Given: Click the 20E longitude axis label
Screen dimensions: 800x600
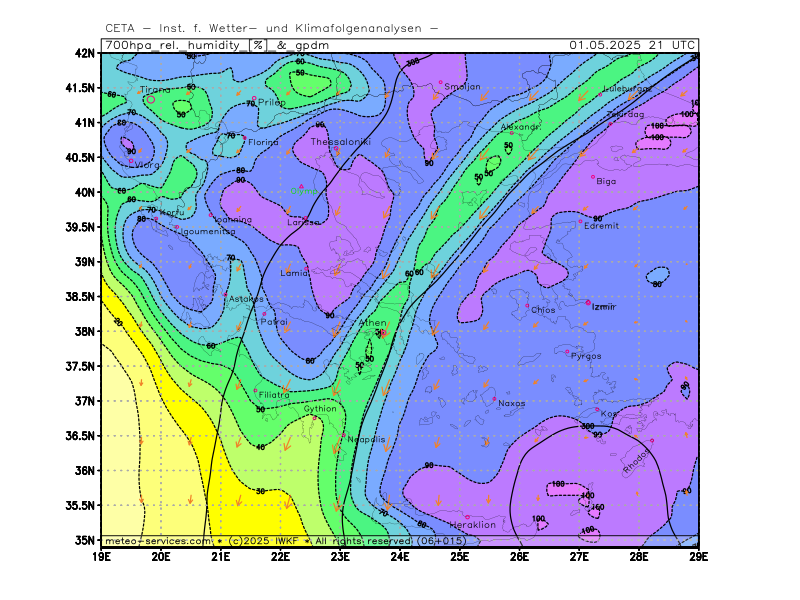Looking at the screenshot, I should (161, 557).
